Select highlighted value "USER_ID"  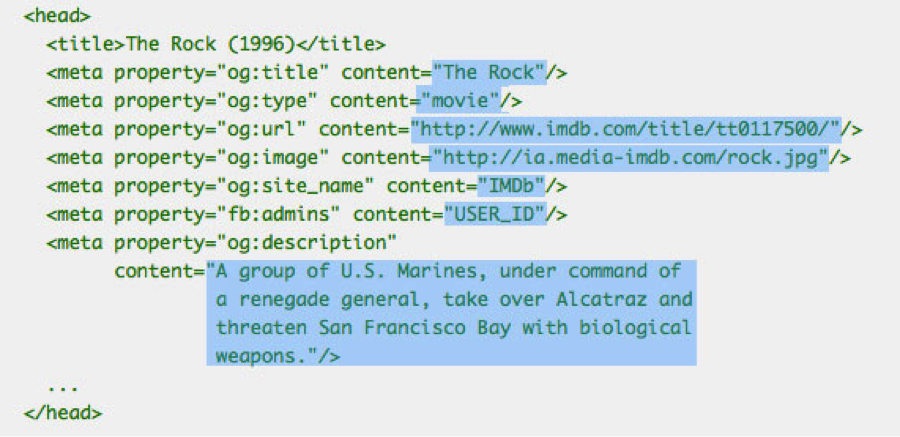(496, 214)
